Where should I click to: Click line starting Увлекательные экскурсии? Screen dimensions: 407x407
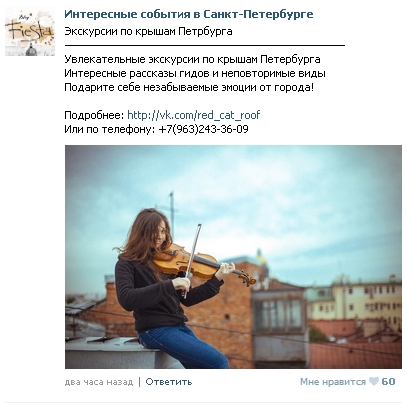192,59
